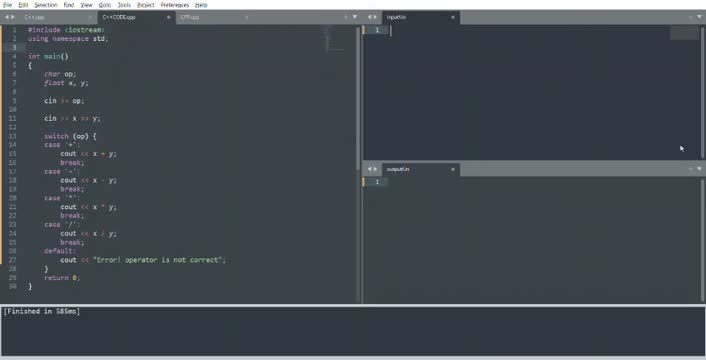This screenshot has height=360, width=706.
Task: Close the output.in tab
Action: [x=453, y=170]
